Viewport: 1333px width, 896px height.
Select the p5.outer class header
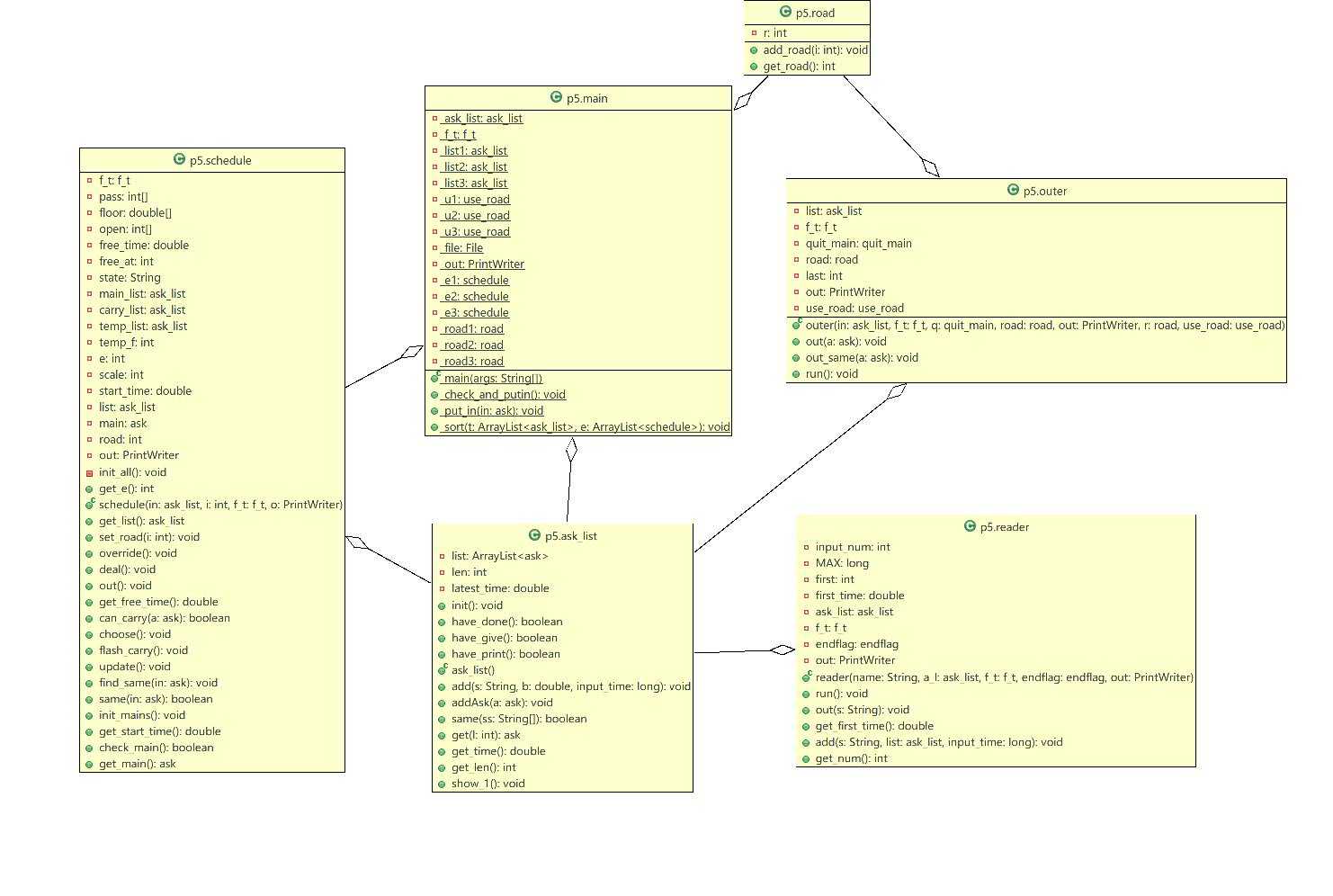(1036, 191)
